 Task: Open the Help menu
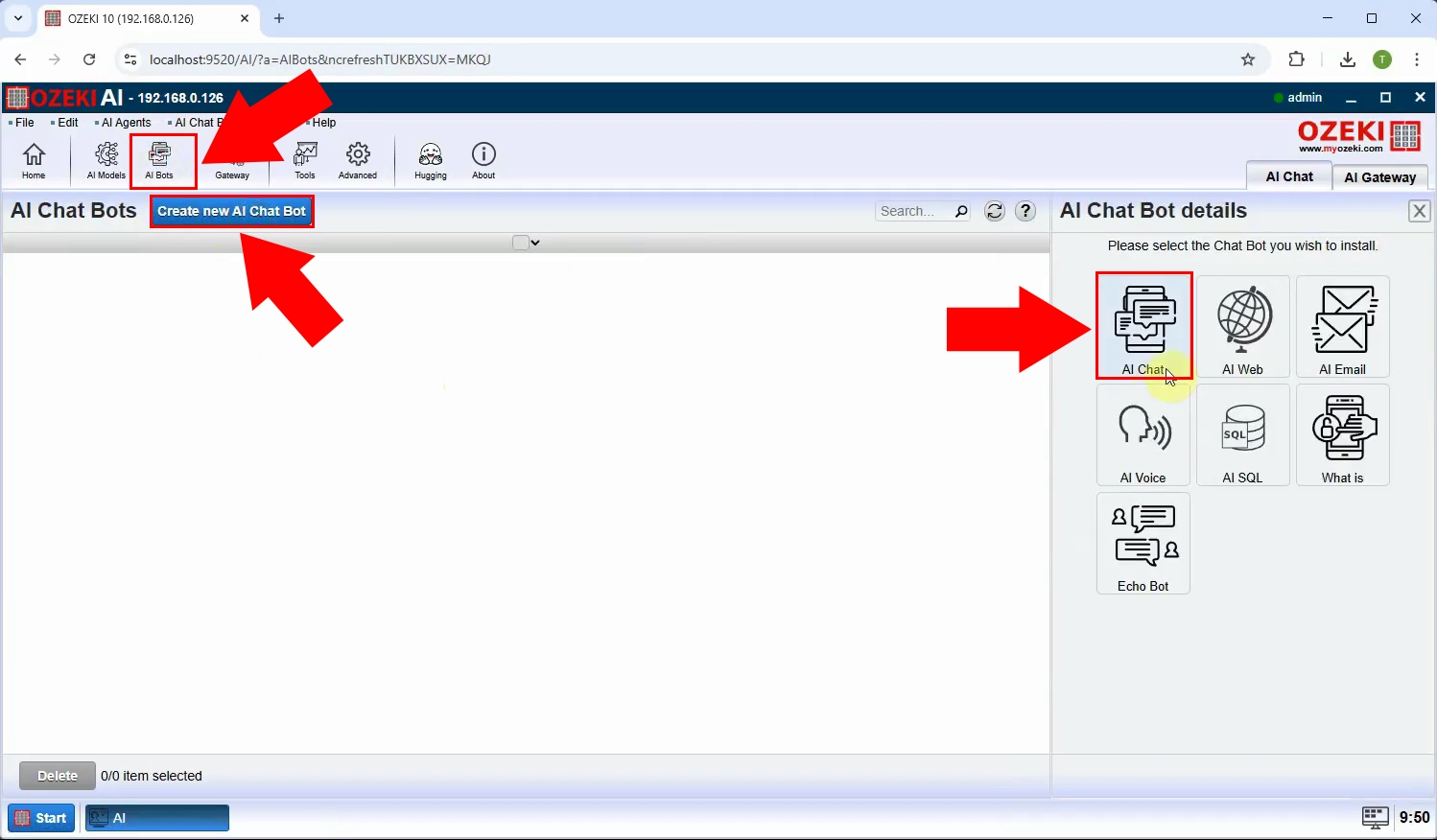click(x=323, y=123)
